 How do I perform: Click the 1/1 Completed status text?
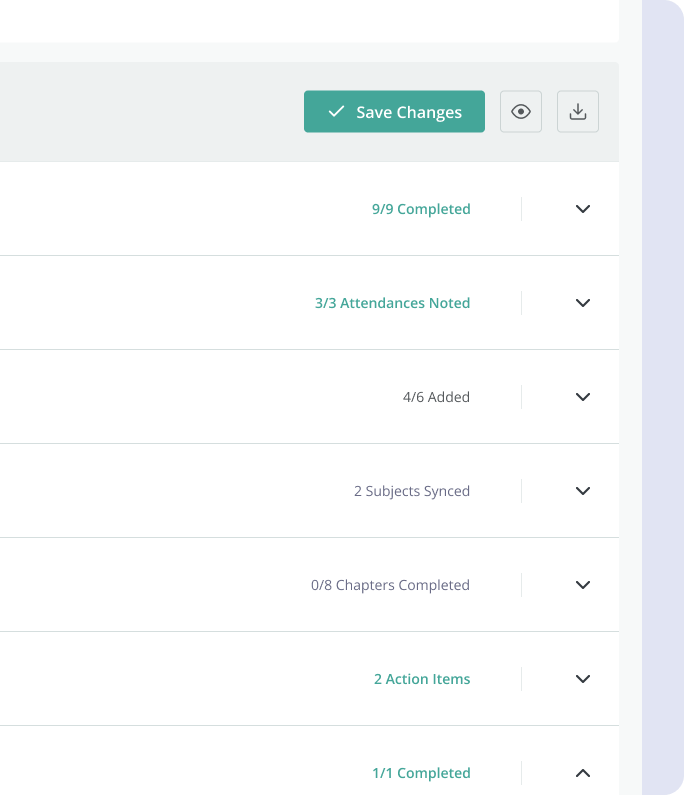[x=421, y=773]
